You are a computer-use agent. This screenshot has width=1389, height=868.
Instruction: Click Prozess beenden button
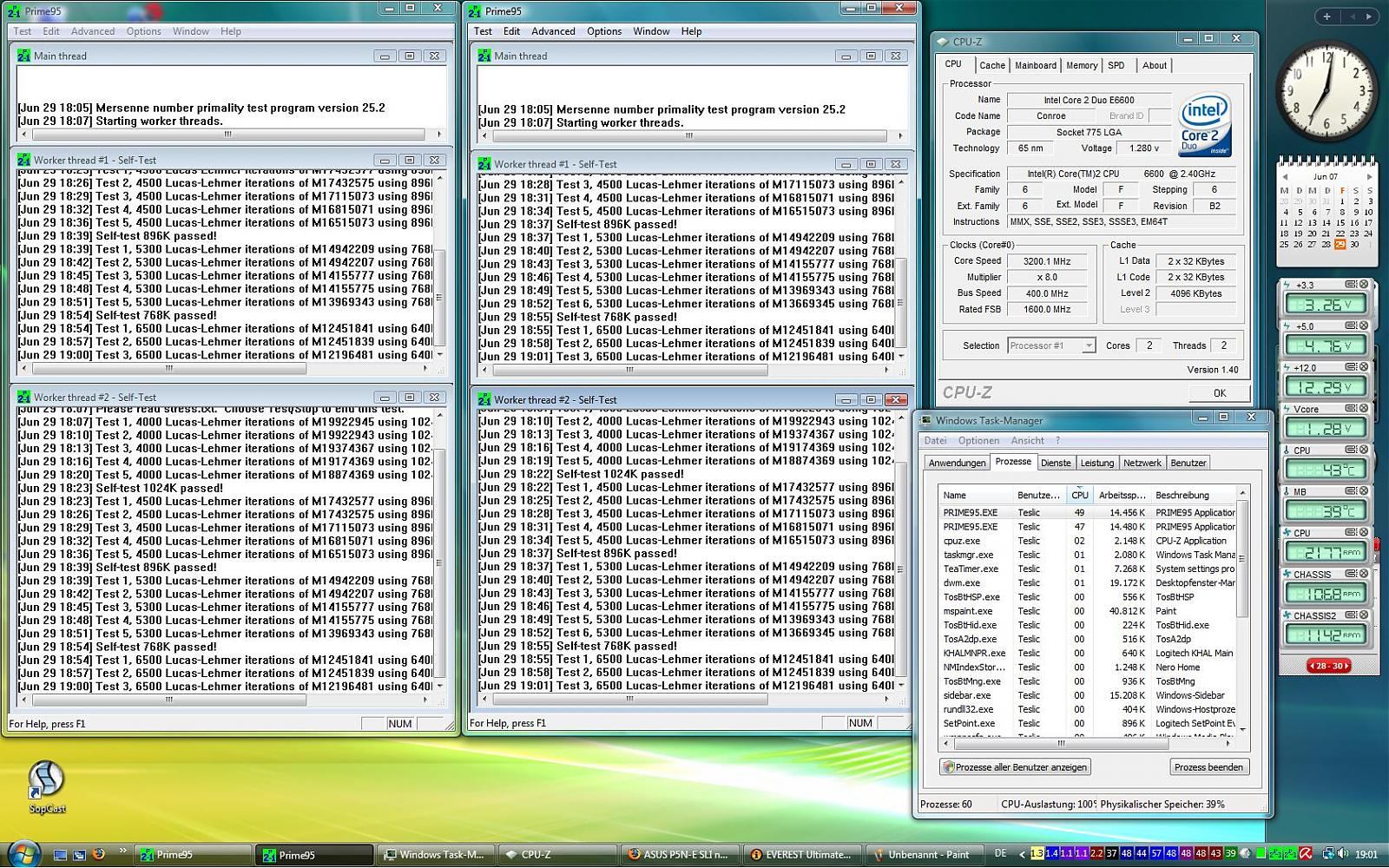point(1208,767)
